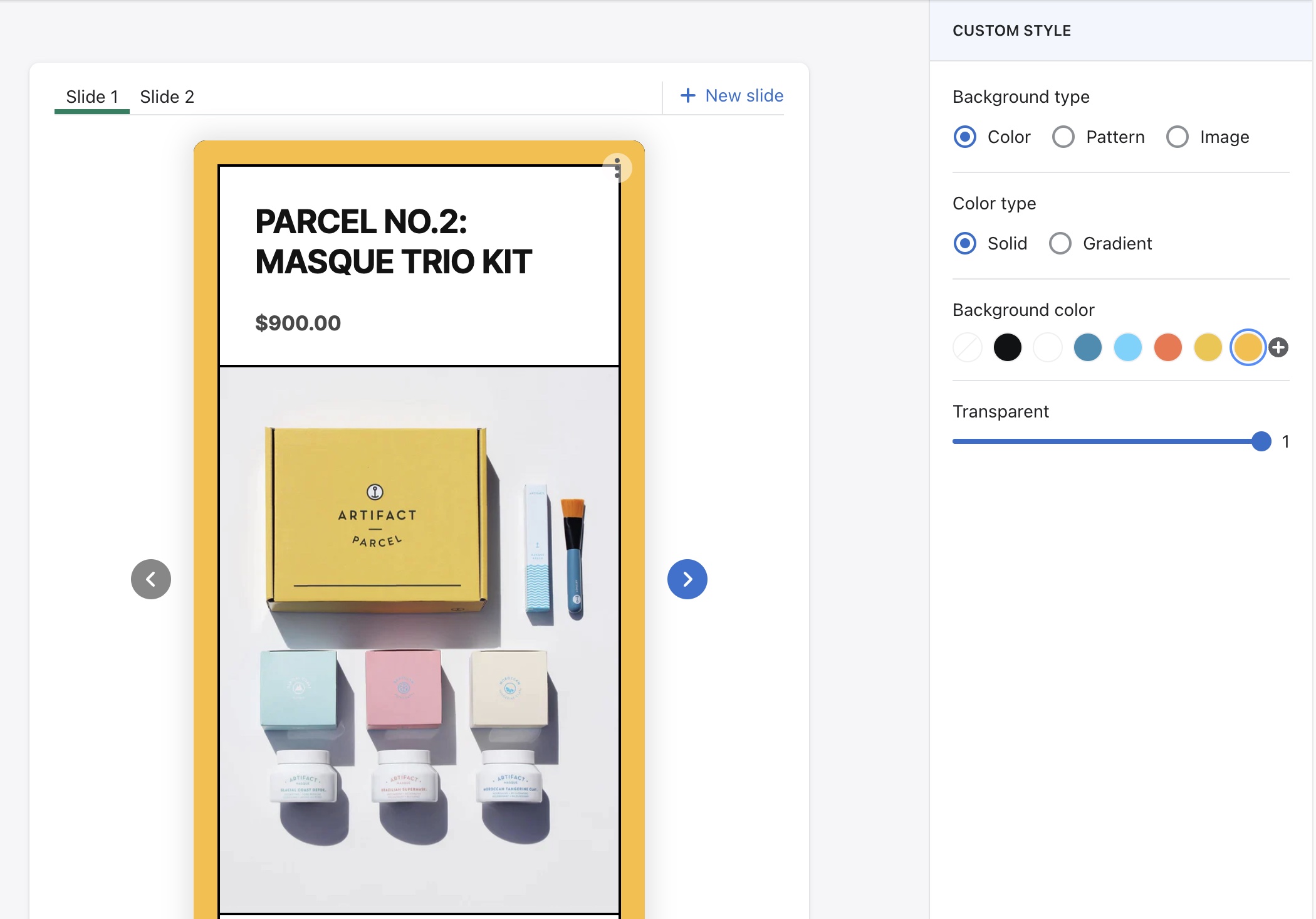The image size is (1316, 919).
Task: Advance to next slide with blue arrow
Action: (687, 579)
